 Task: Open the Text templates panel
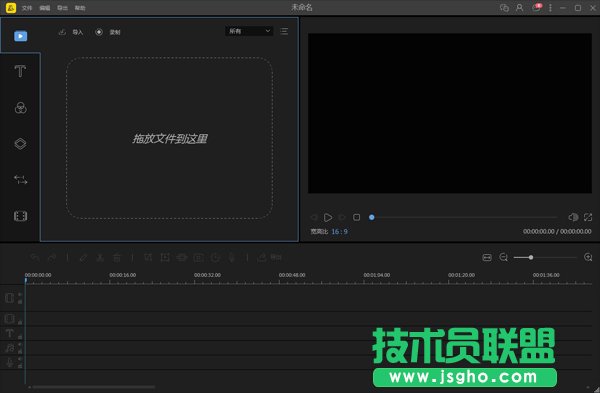tap(20, 71)
